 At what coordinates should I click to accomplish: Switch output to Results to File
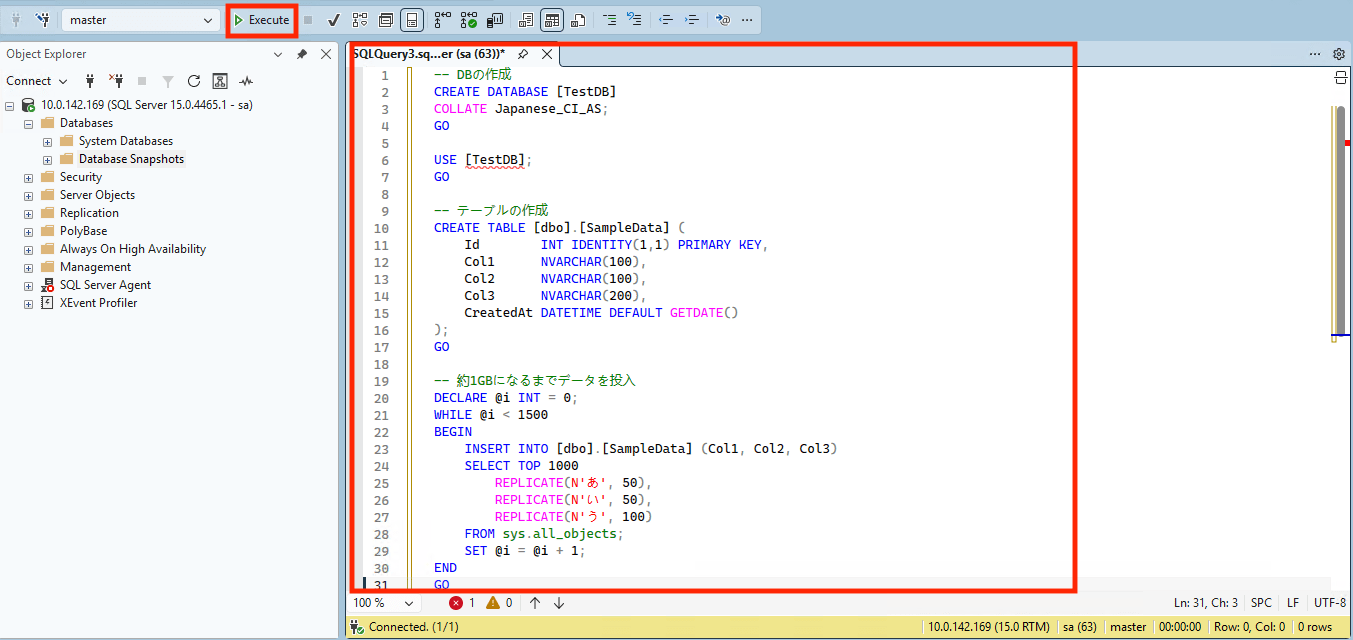click(x=578, y=20)
